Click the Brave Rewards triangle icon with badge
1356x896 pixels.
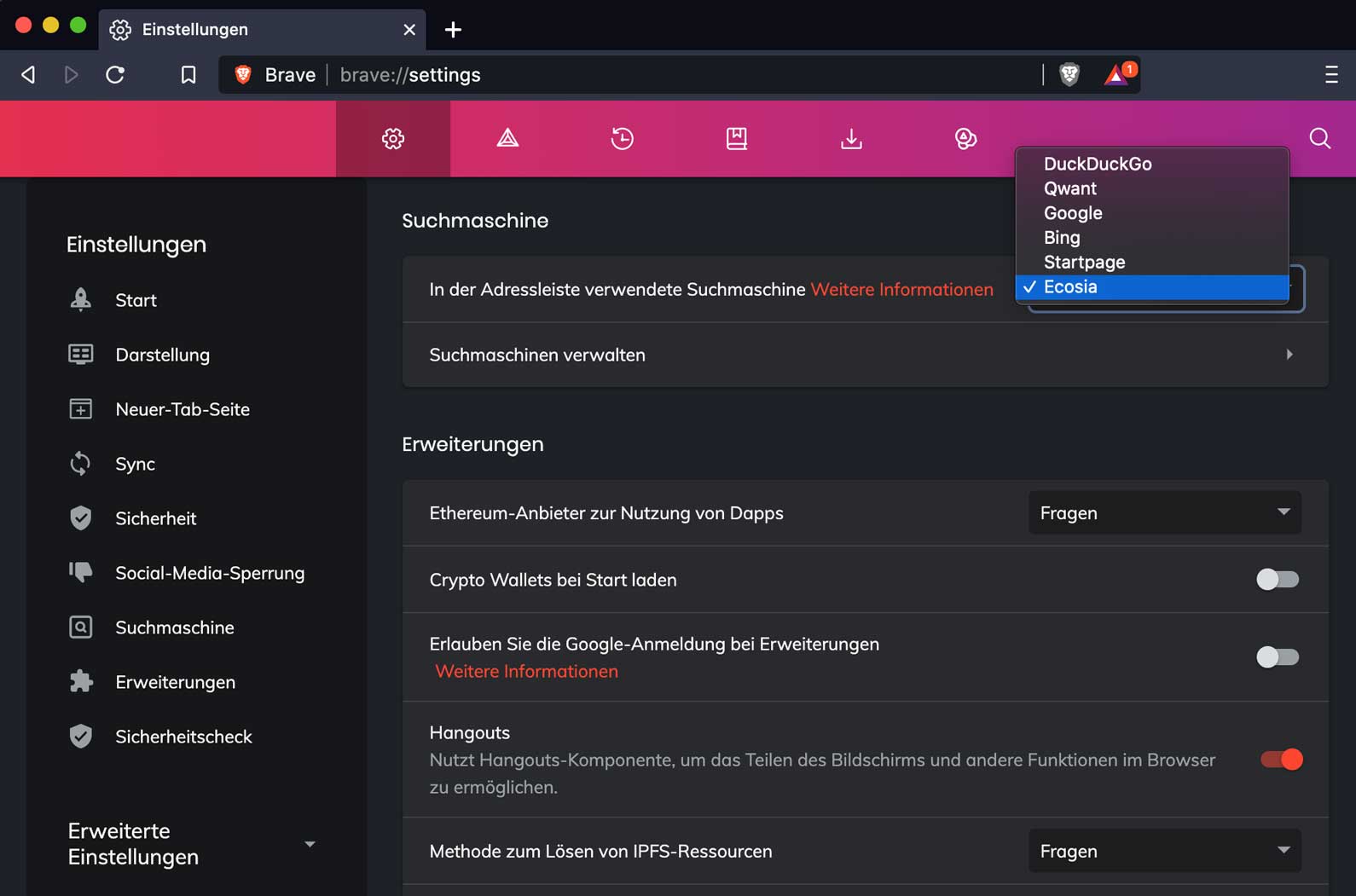(x=1118, y=75)
